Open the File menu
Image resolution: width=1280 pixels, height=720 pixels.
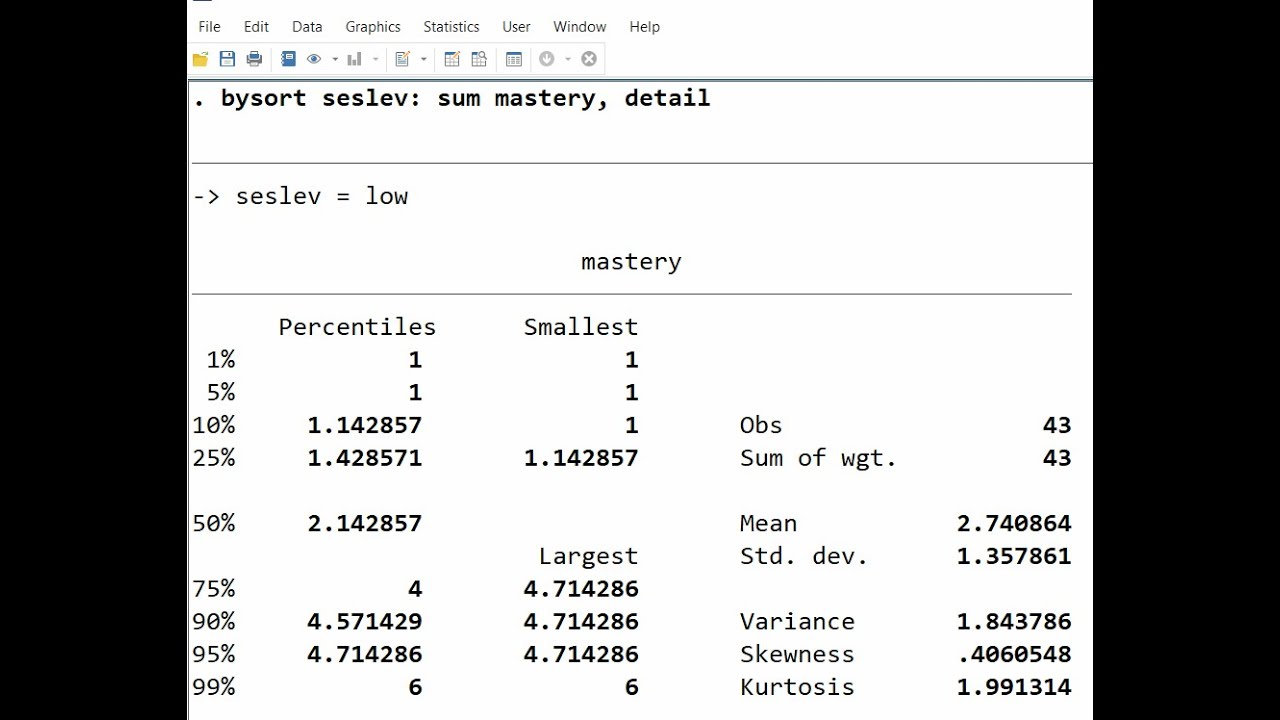209,27
